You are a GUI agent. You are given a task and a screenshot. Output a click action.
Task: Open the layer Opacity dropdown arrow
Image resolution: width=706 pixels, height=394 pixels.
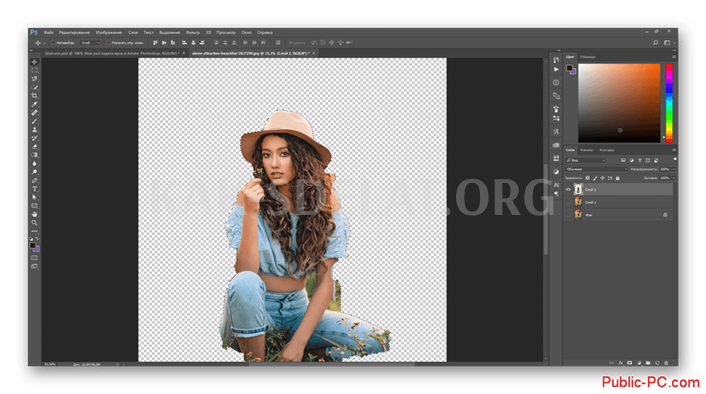pos(674,169)
